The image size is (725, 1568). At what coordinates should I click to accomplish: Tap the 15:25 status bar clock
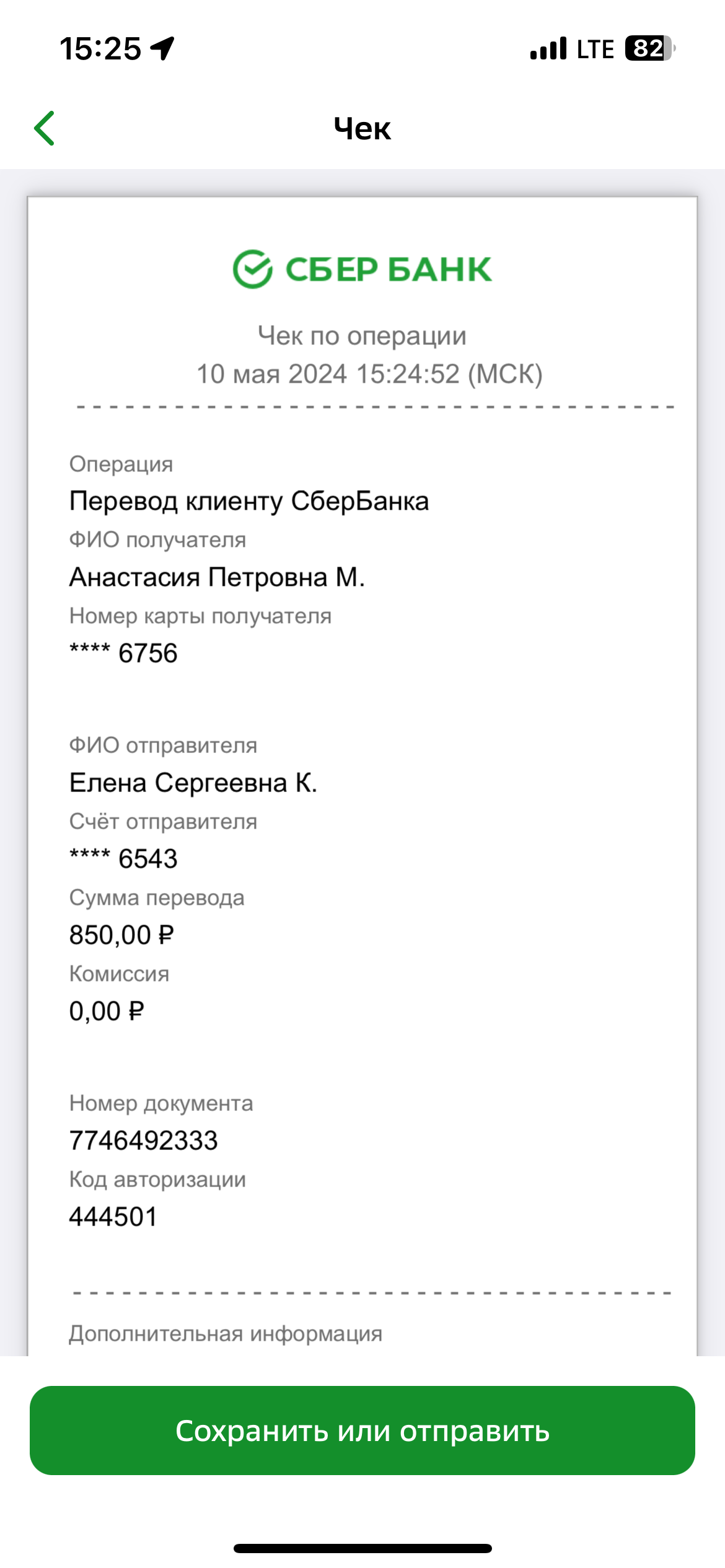pyautogui.click(x=100, y=48)
